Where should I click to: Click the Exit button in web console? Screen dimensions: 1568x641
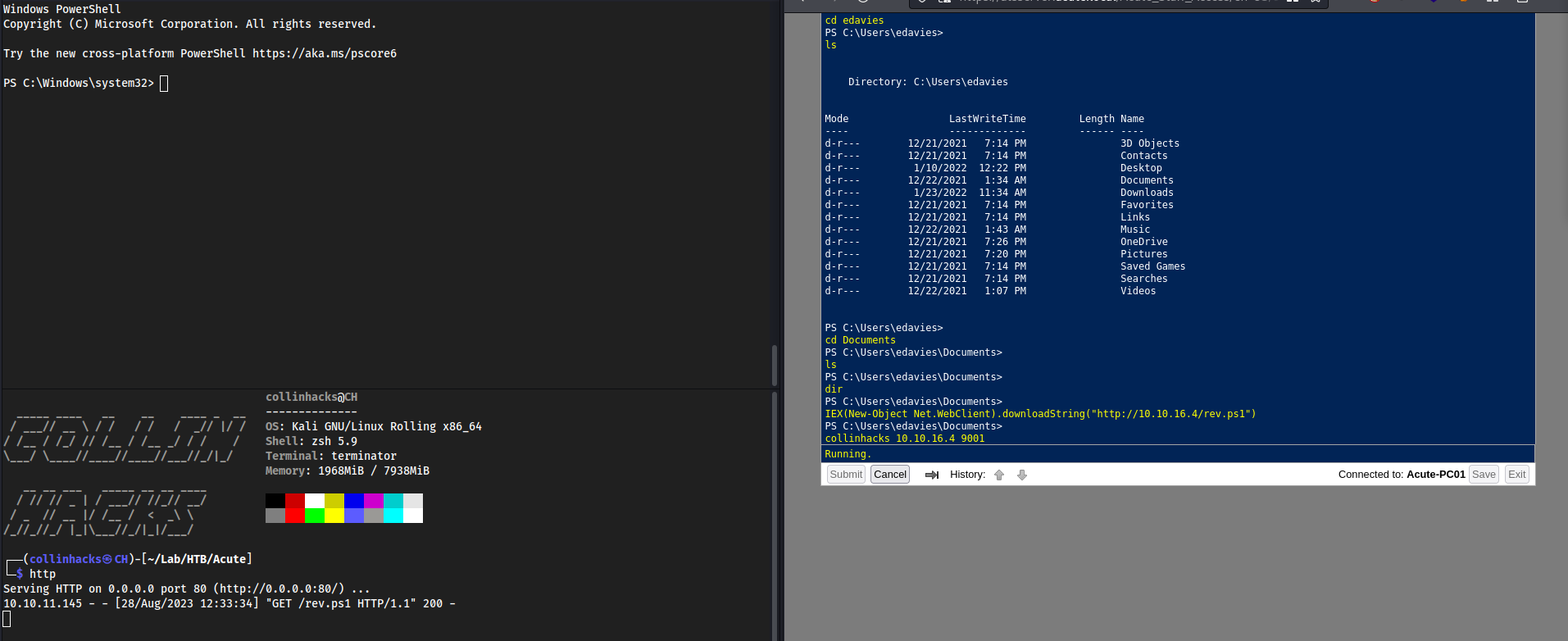click(x=1517, y=475)
